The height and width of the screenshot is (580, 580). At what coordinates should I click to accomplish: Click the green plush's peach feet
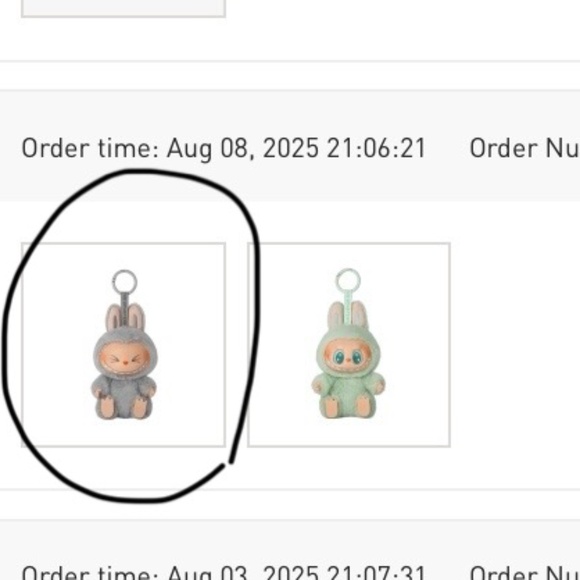pyautogui.click(x=348, y=407)
